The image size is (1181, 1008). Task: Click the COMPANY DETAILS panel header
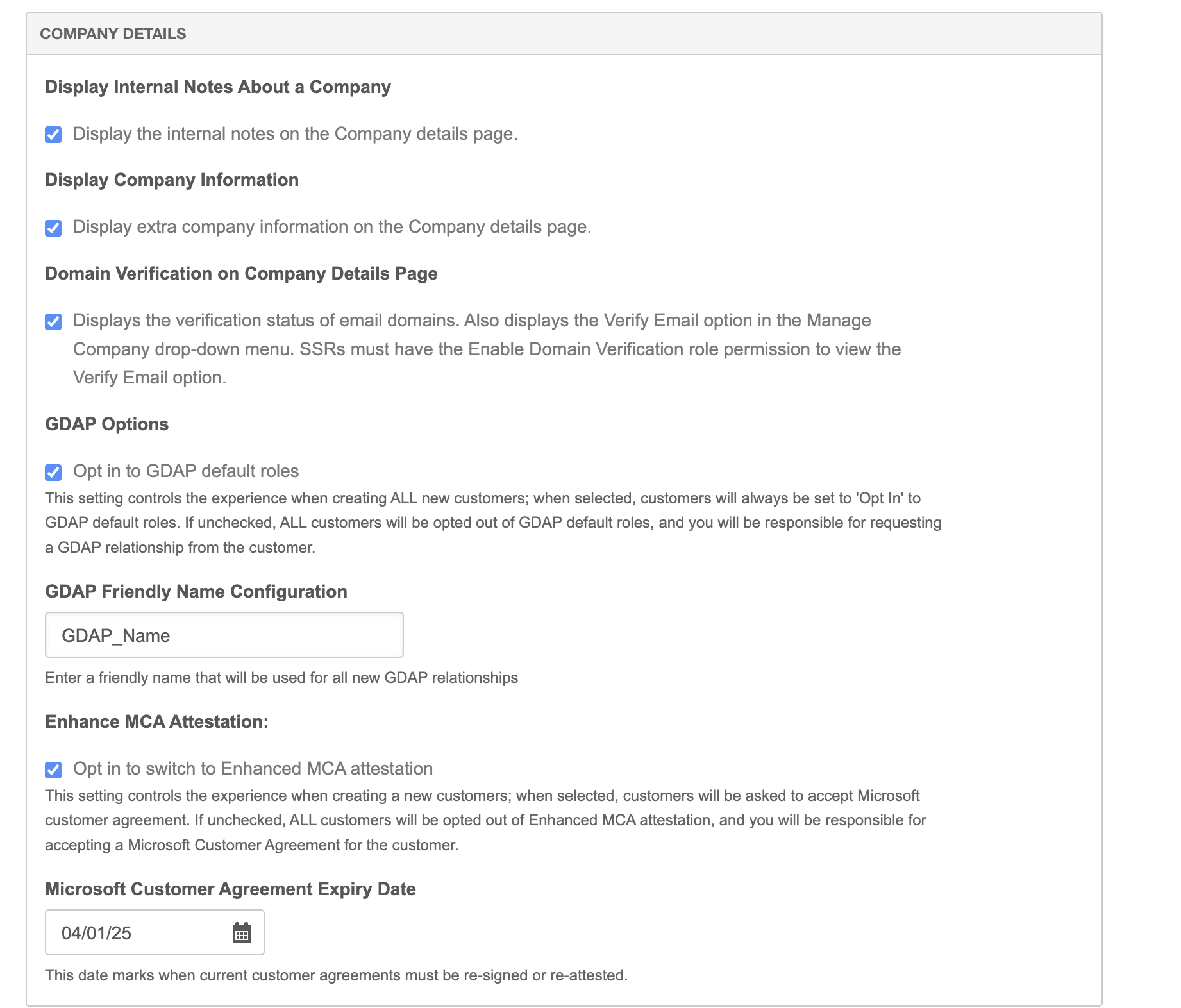[x=113, y=34]
